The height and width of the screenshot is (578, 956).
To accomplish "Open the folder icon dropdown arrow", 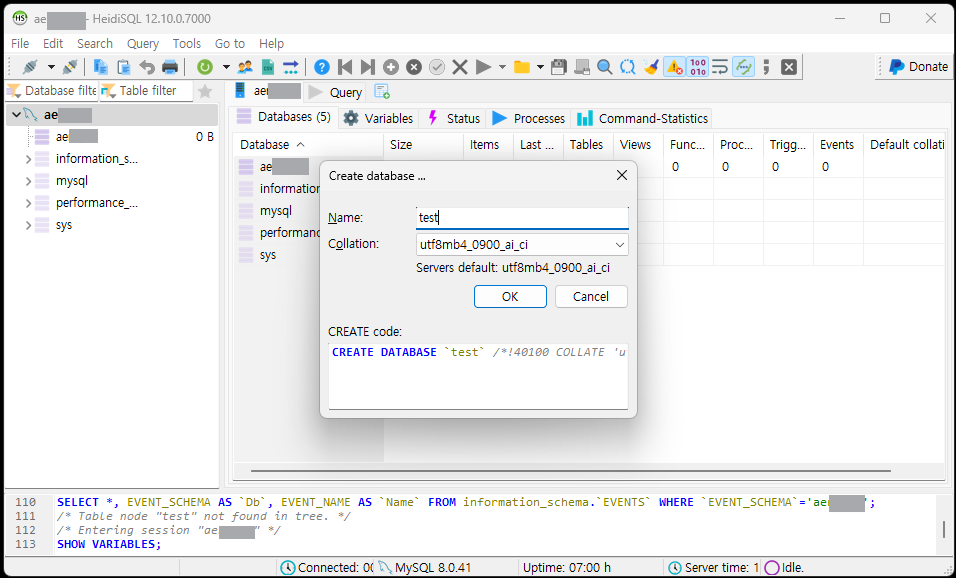I will pos(540,66).
